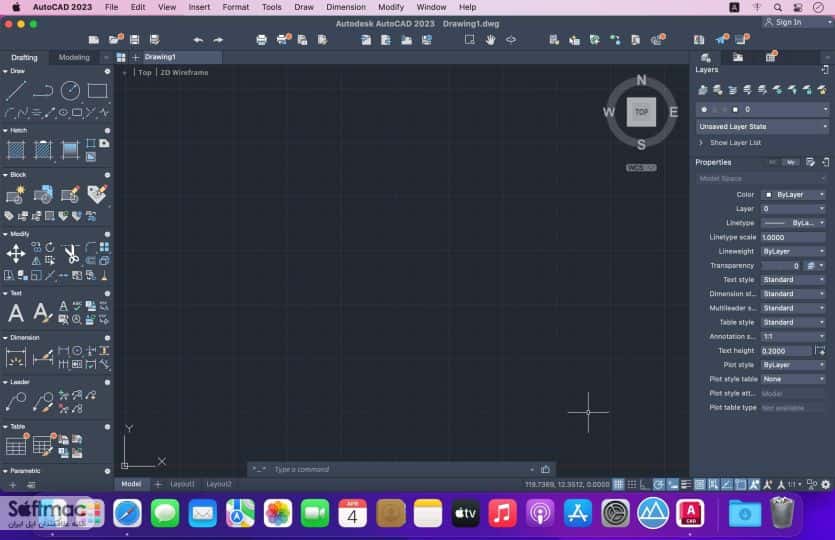The height and width of the screenshot is (540, 835).
Task: Click the Transparency slider field
Action: tap(781, 266)
